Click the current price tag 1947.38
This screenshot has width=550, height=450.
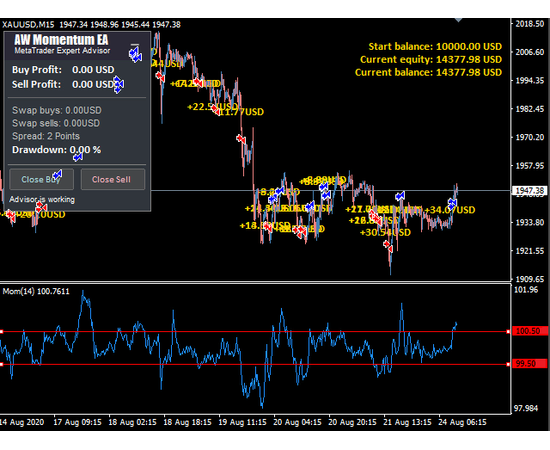530,190
